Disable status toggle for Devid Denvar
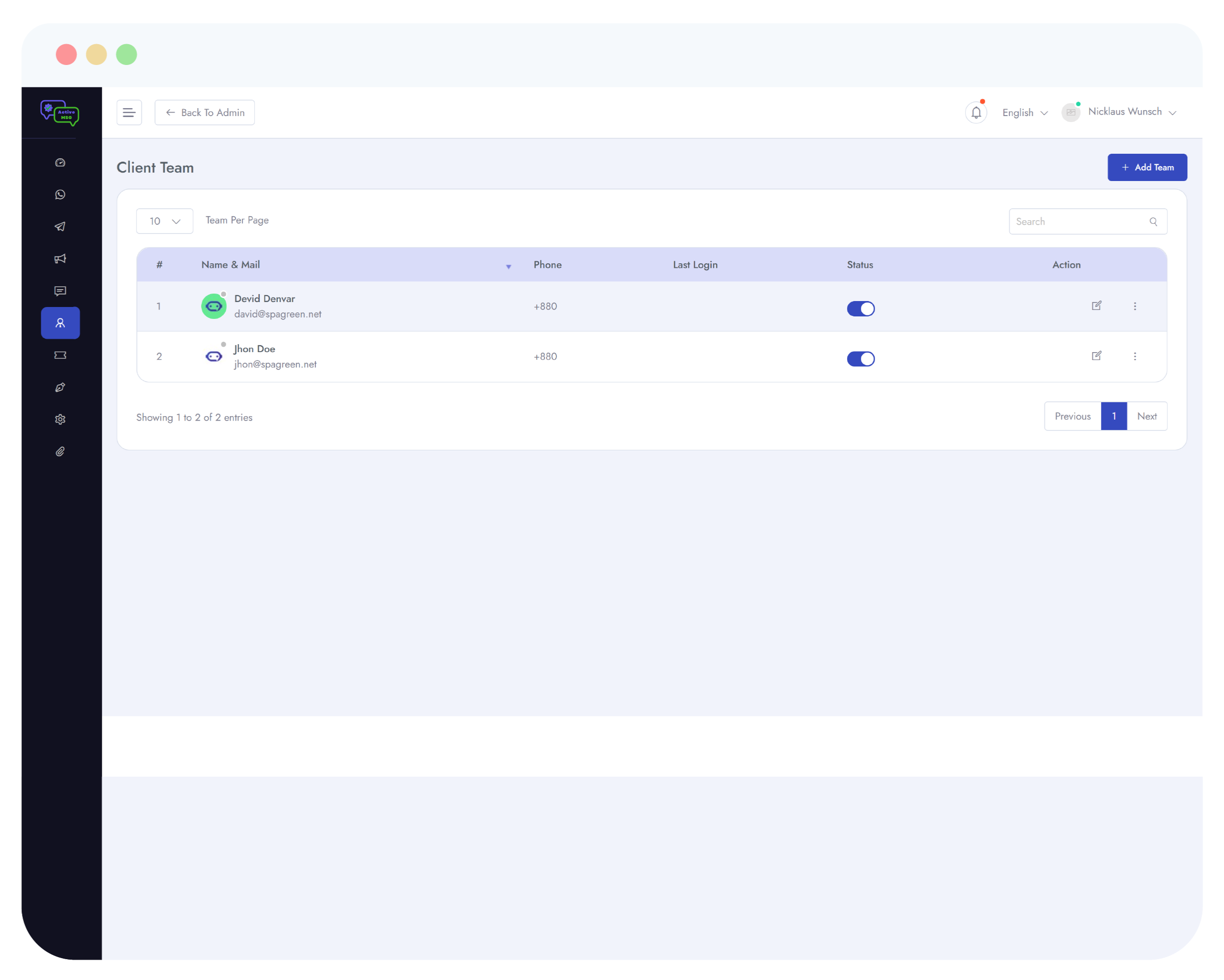 [860, 308]
